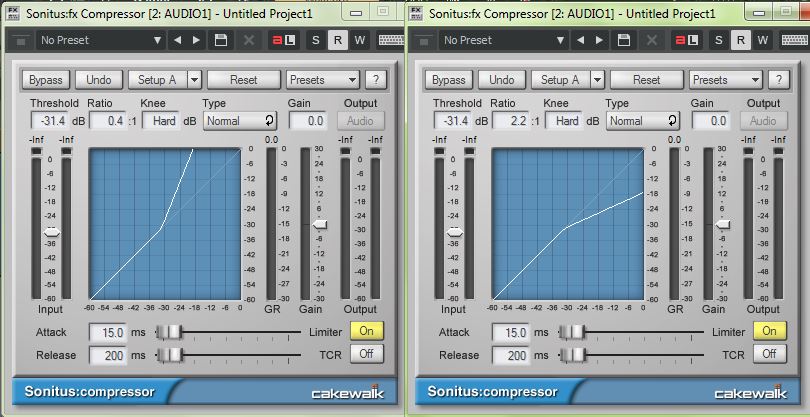Save preset using disk icon, left window
Viewport: 810px width, 417px height.
pos(221,40)
